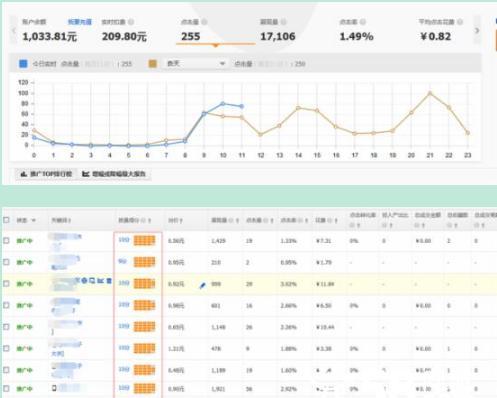
Task: Check the row with 478 impressions
Action: (x=6, y=348)
